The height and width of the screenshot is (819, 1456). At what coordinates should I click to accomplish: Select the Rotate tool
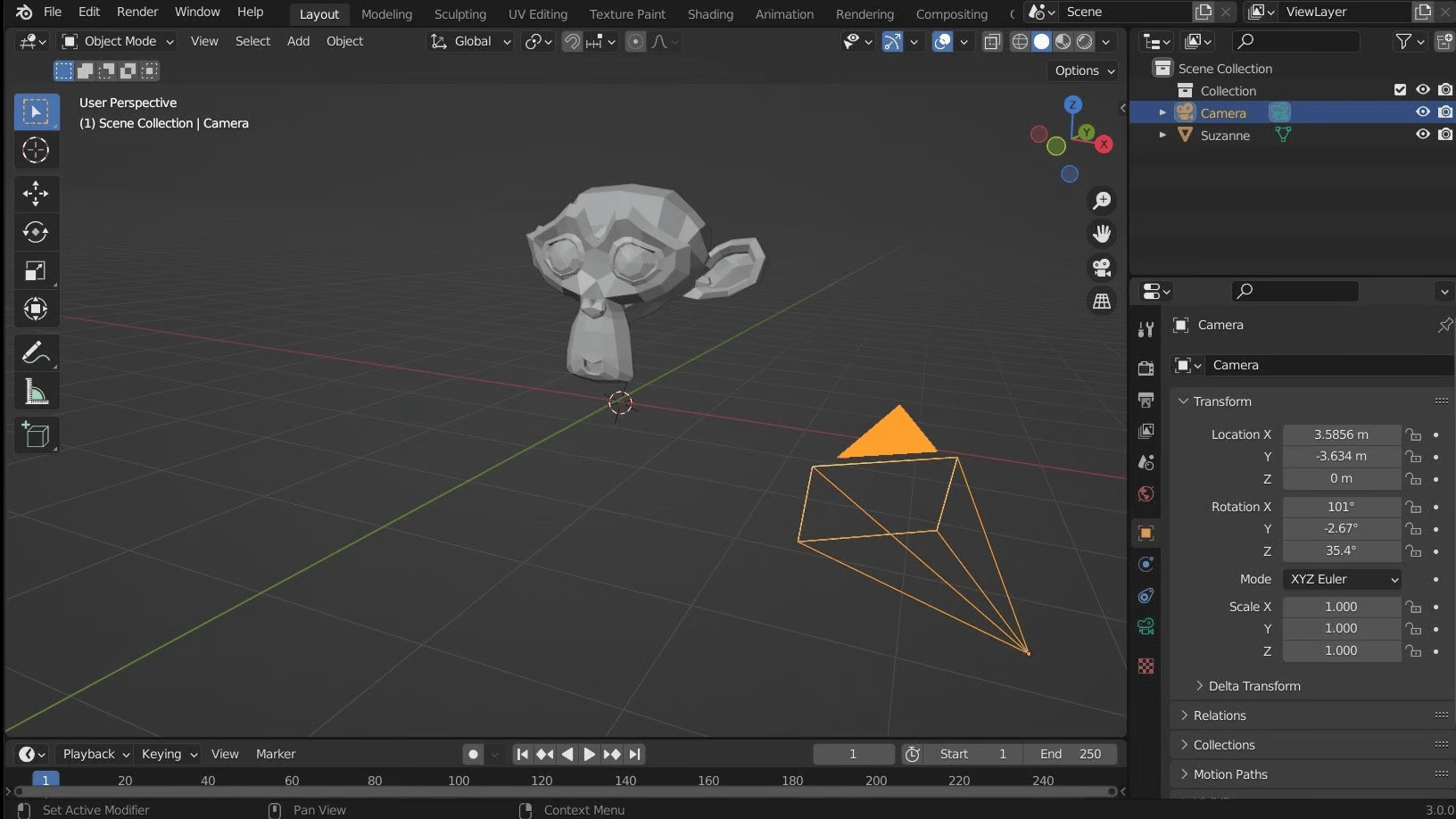tap(36, 233)
